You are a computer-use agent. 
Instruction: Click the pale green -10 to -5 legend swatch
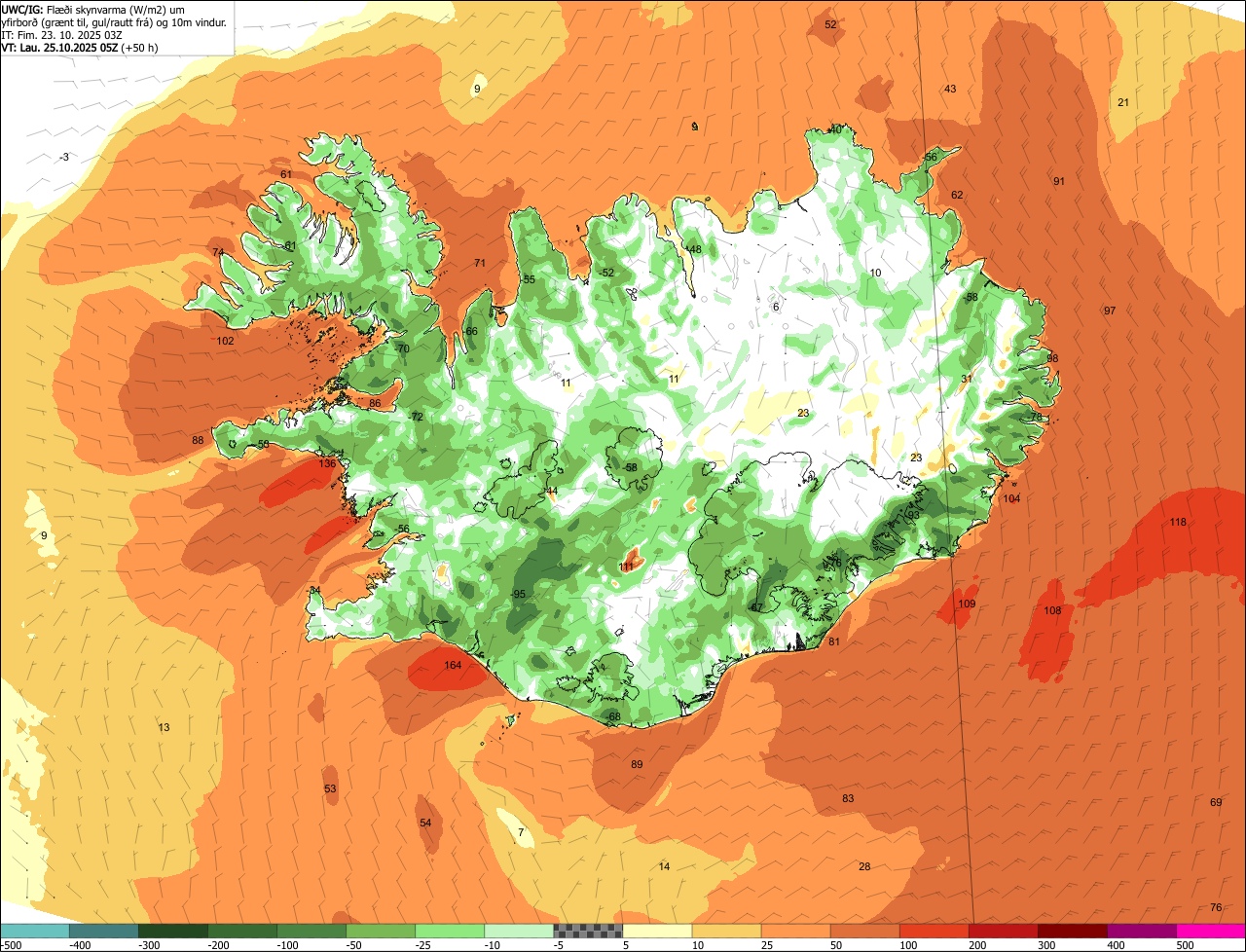coord(518,931)
